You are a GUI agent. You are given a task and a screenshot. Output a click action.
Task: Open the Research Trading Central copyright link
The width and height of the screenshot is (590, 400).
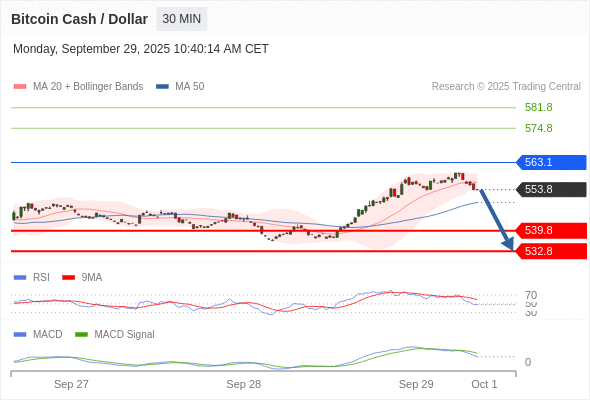pyautogui.click(x=506, y=87)
